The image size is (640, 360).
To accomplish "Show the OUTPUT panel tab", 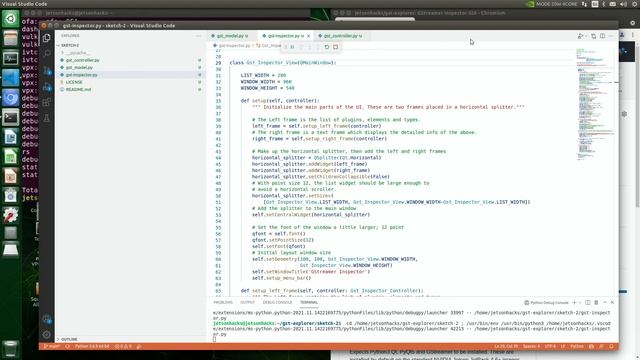I will click(247, 302).
